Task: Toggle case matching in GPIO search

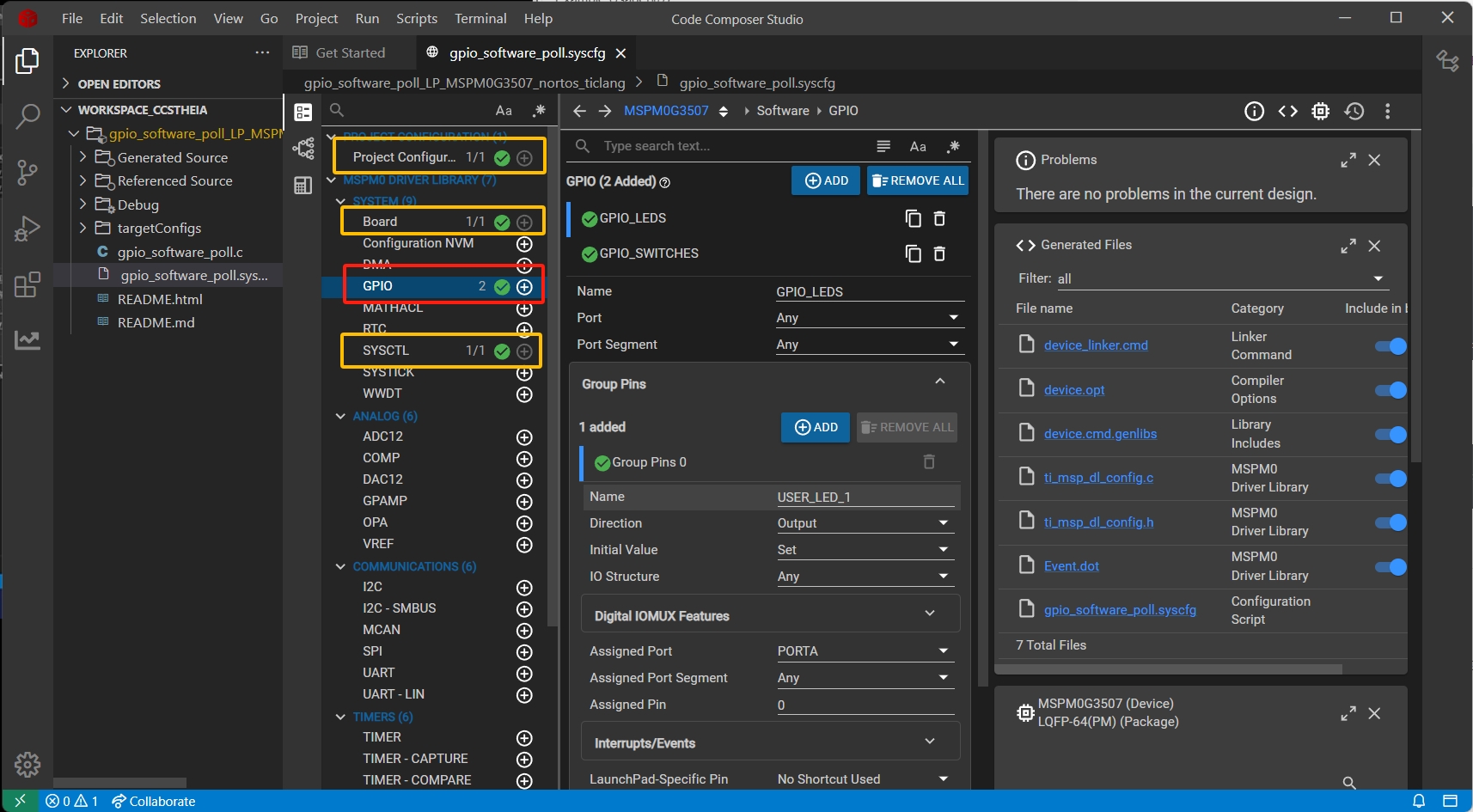Action: coord(918,147)
